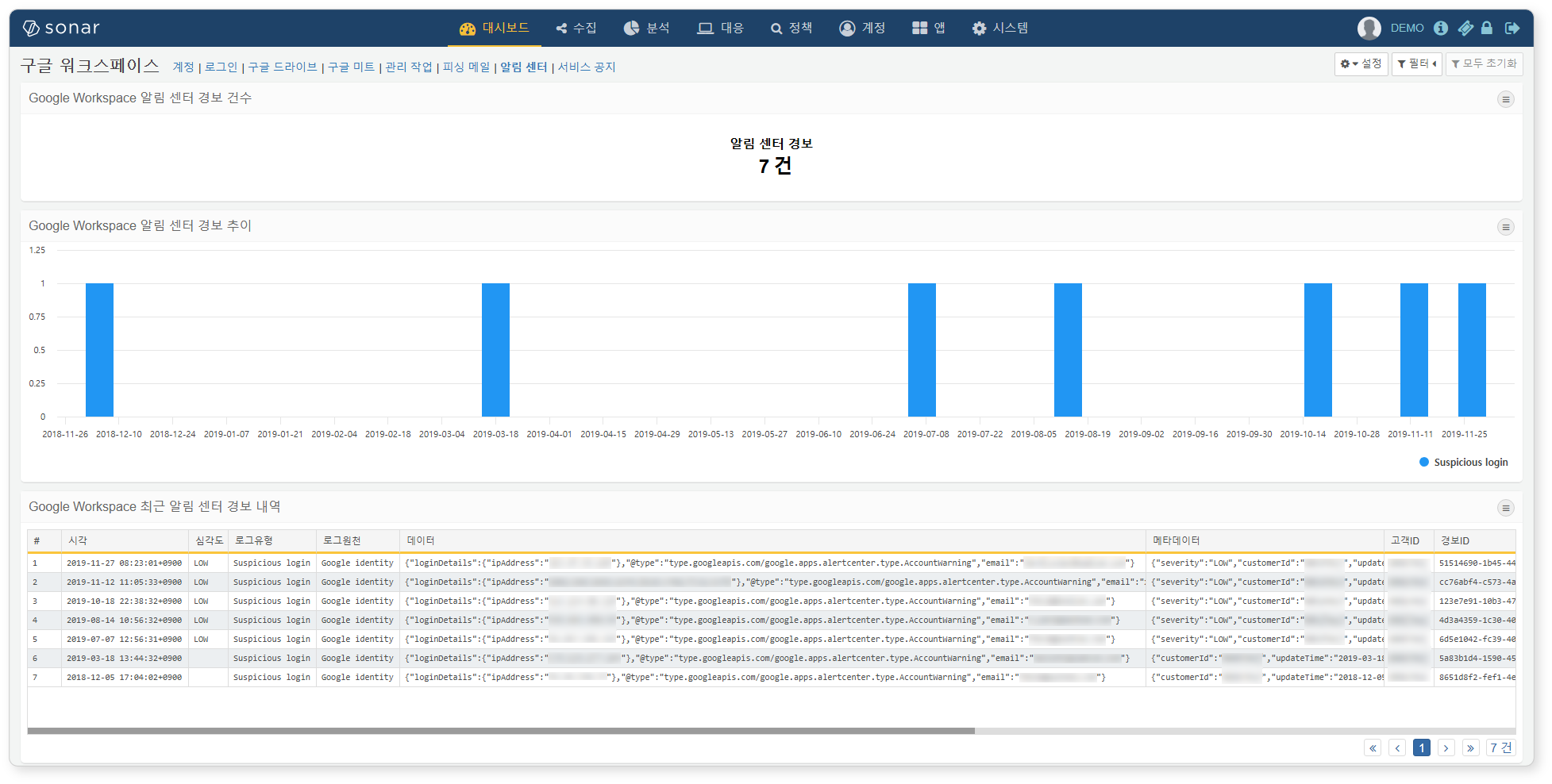
Task: Click the 2019-07-08 chart bar
Action: (922, 350)
